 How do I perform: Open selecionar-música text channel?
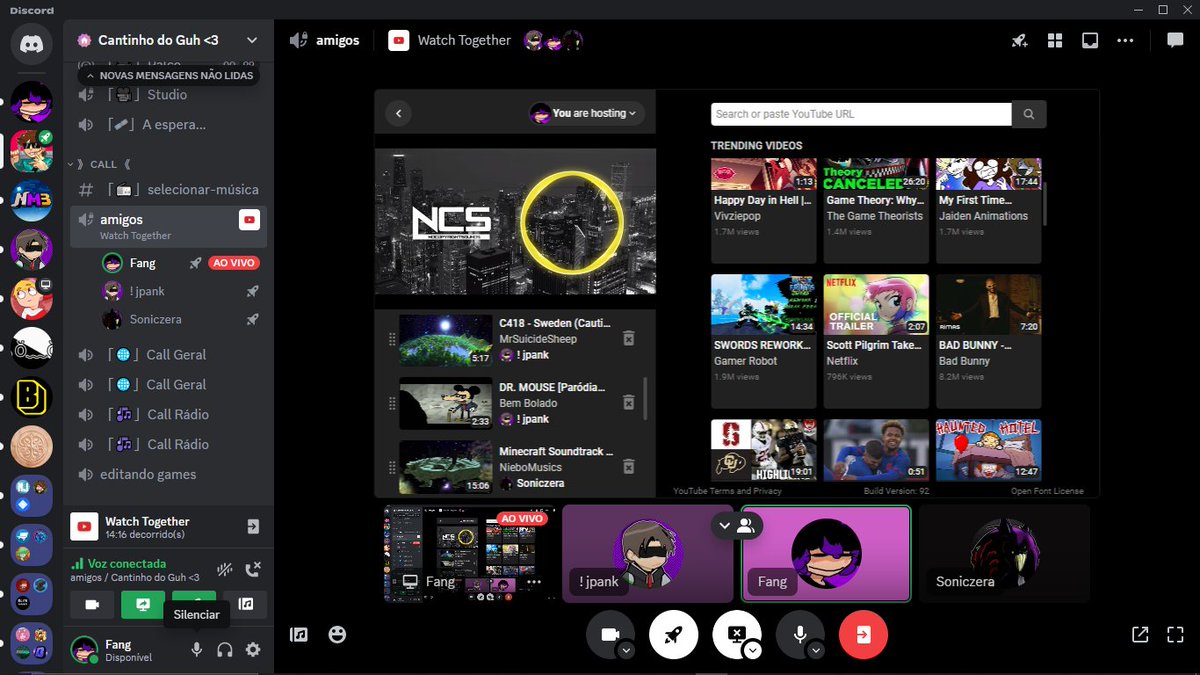[x=168, y=189]
